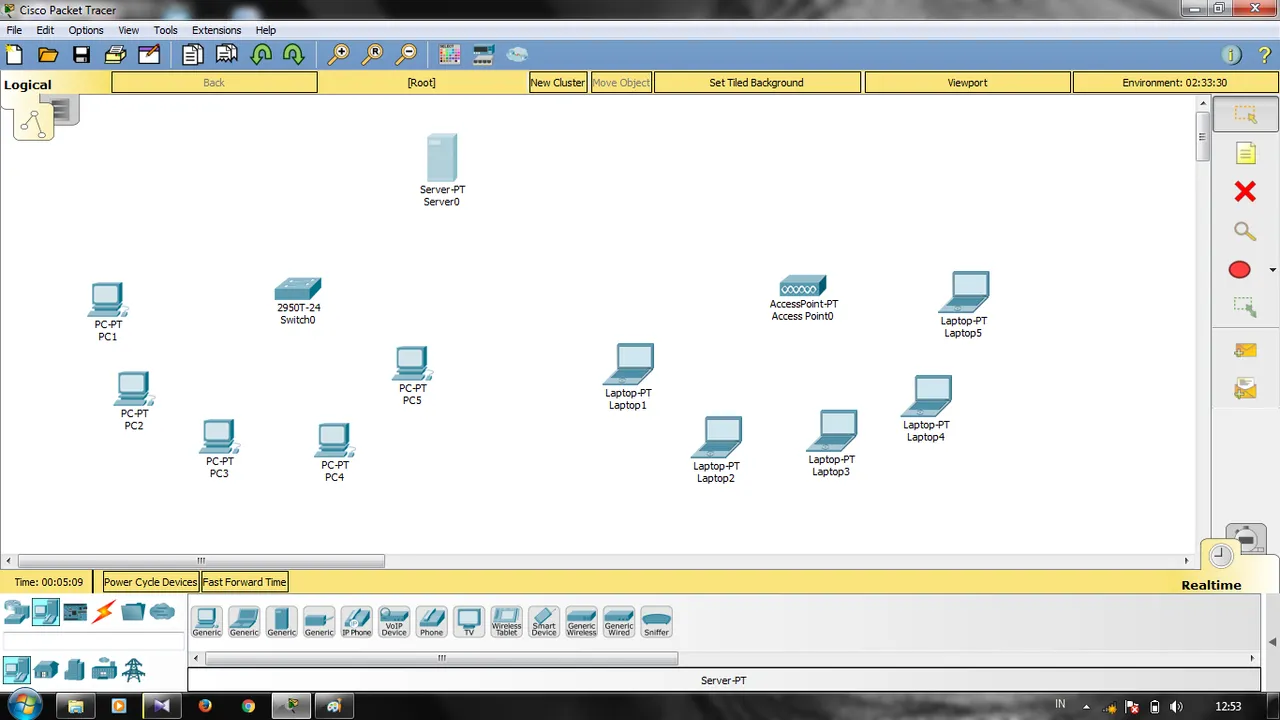This screenshot has width=1280, height=720.
Task: Open the Environment 02:33:30 setting
Action: click(1174, 83)
